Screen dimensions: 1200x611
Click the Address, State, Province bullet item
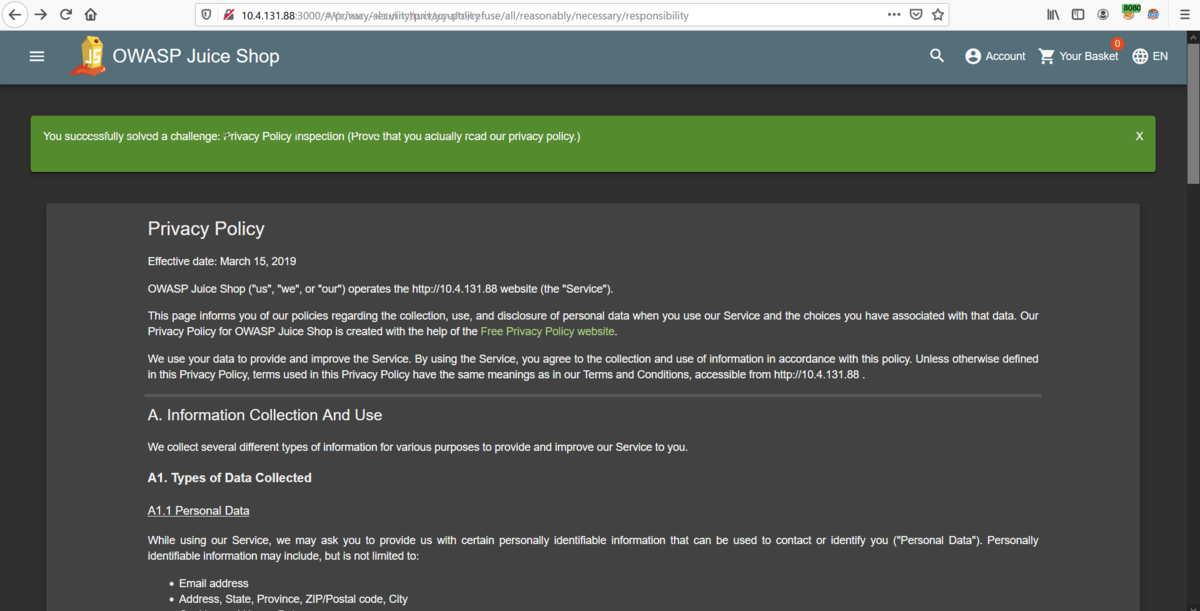point(293,599)
